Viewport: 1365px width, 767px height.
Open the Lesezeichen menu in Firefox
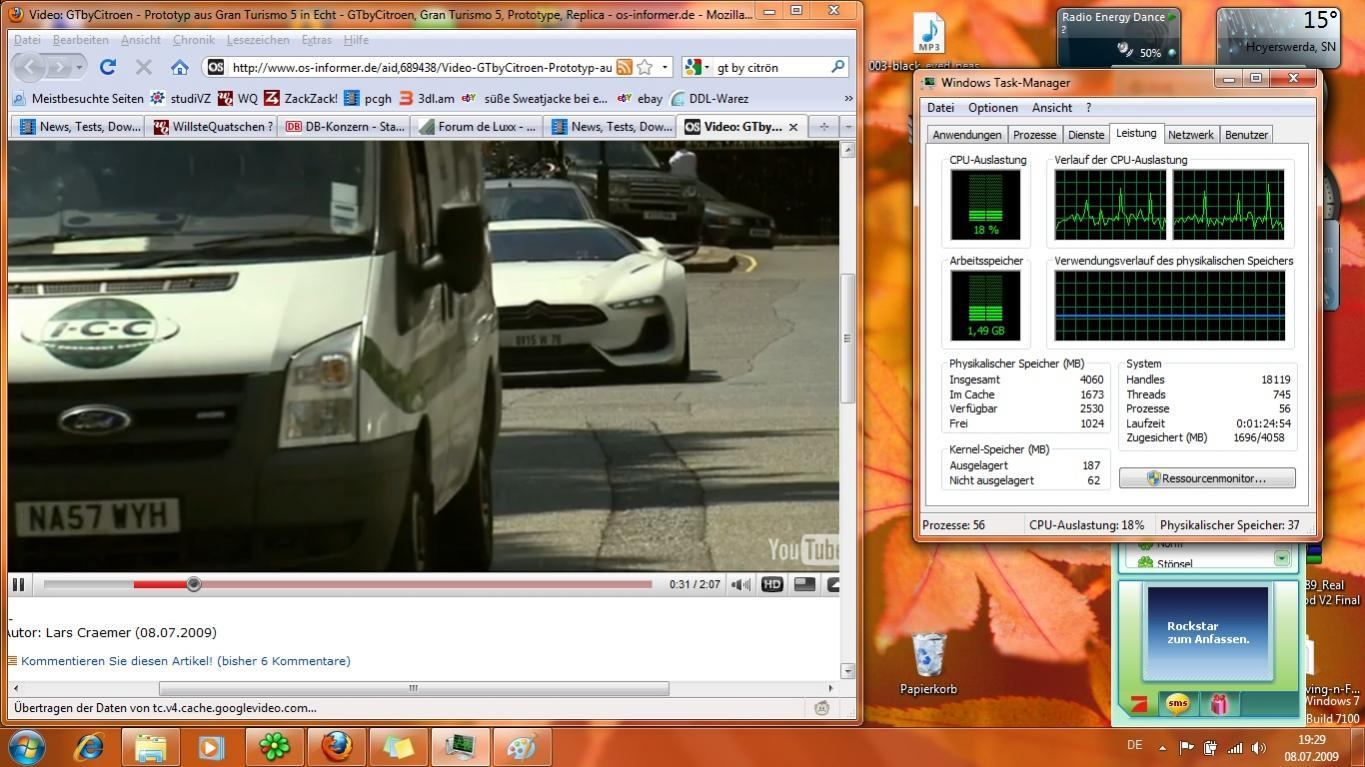tap(258, 40)
